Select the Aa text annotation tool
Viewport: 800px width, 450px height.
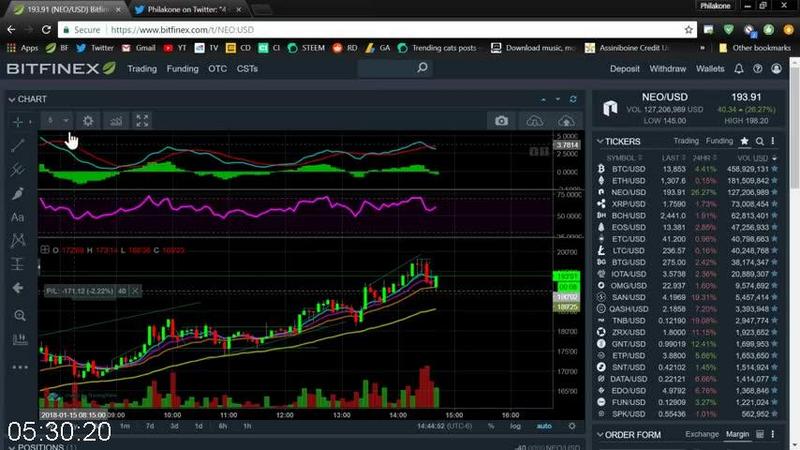point(17,217)
